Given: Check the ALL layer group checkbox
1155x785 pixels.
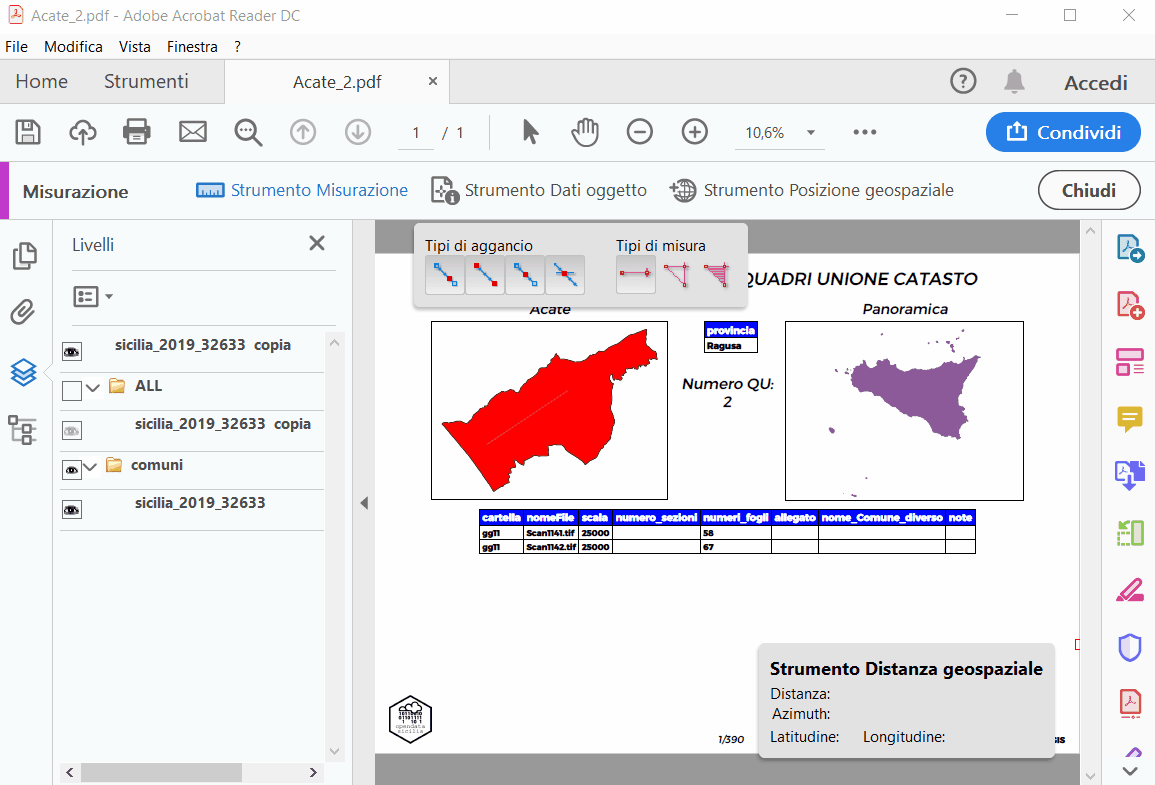Looking at the screenshot, I should [x=72, y=390].
